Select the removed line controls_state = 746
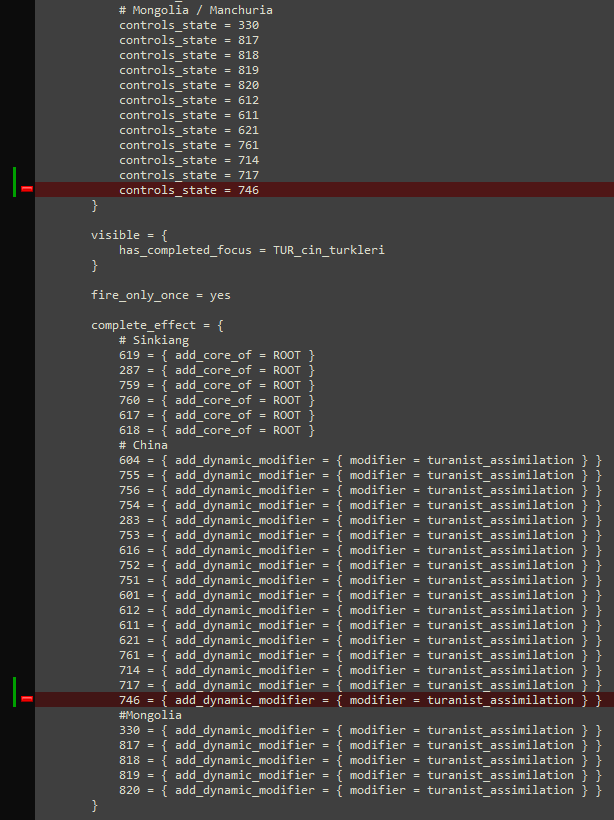The image size is (614, 820). pos(324,190)
